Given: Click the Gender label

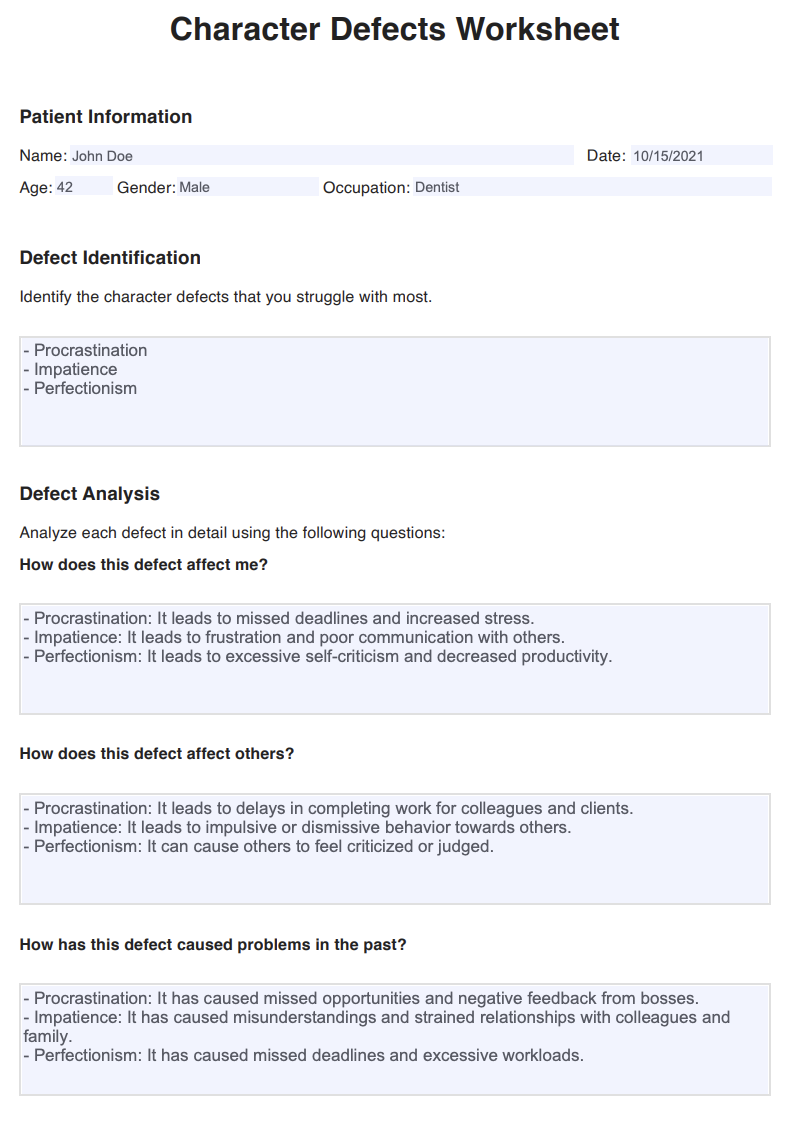Looking at the screenshot, I should click(146, 188).
